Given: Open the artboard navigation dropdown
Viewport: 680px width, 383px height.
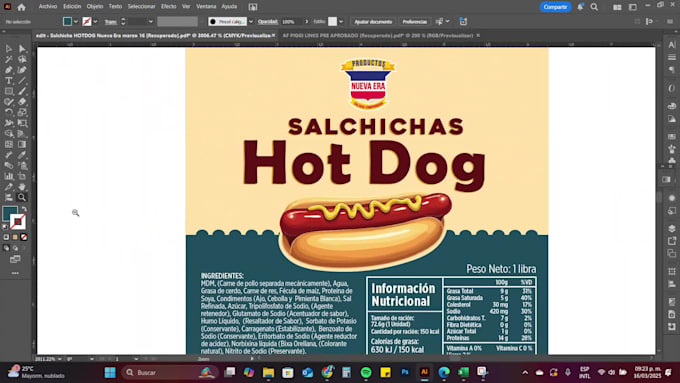Looking at the screenshot, I should point(136,359).
